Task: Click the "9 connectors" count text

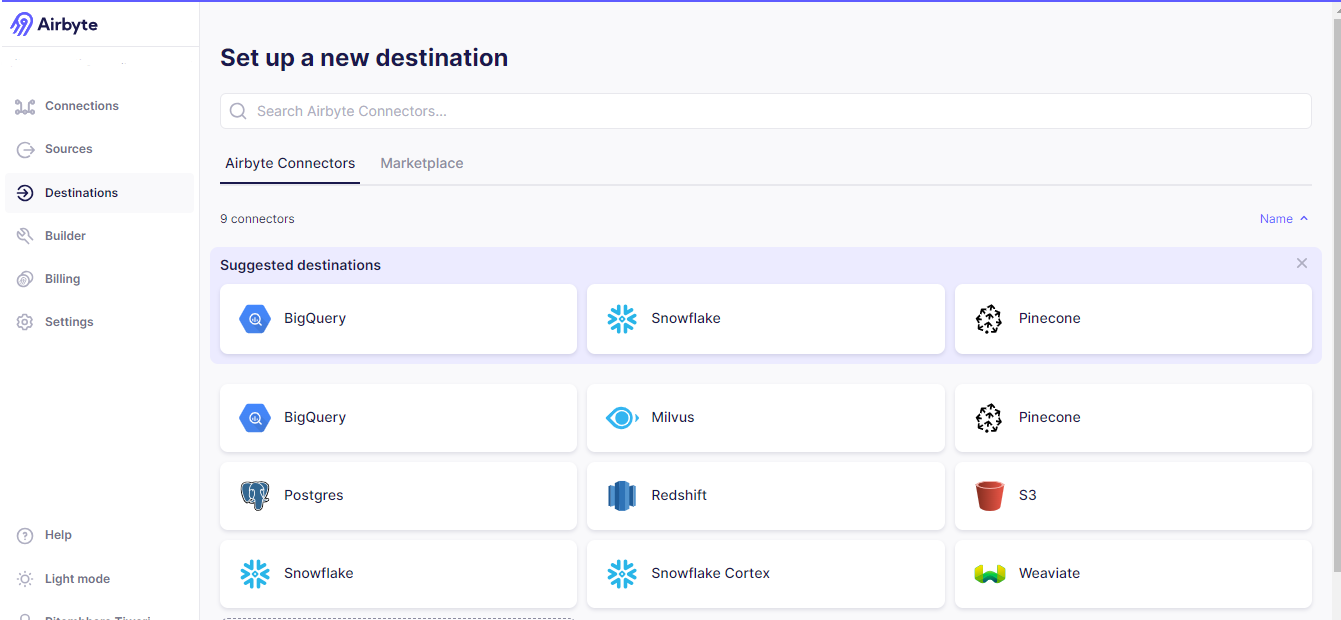Action: click(257, 219)
